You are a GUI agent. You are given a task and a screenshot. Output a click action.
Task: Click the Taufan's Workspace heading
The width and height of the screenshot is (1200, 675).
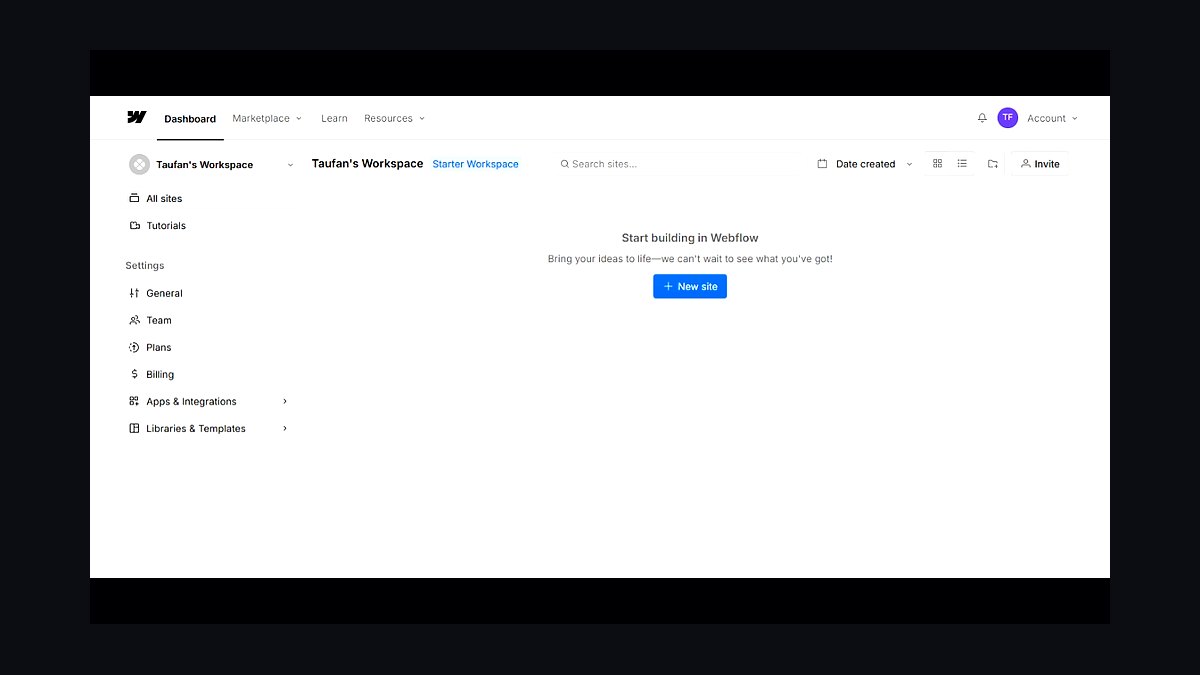click(x=367, y=163)
